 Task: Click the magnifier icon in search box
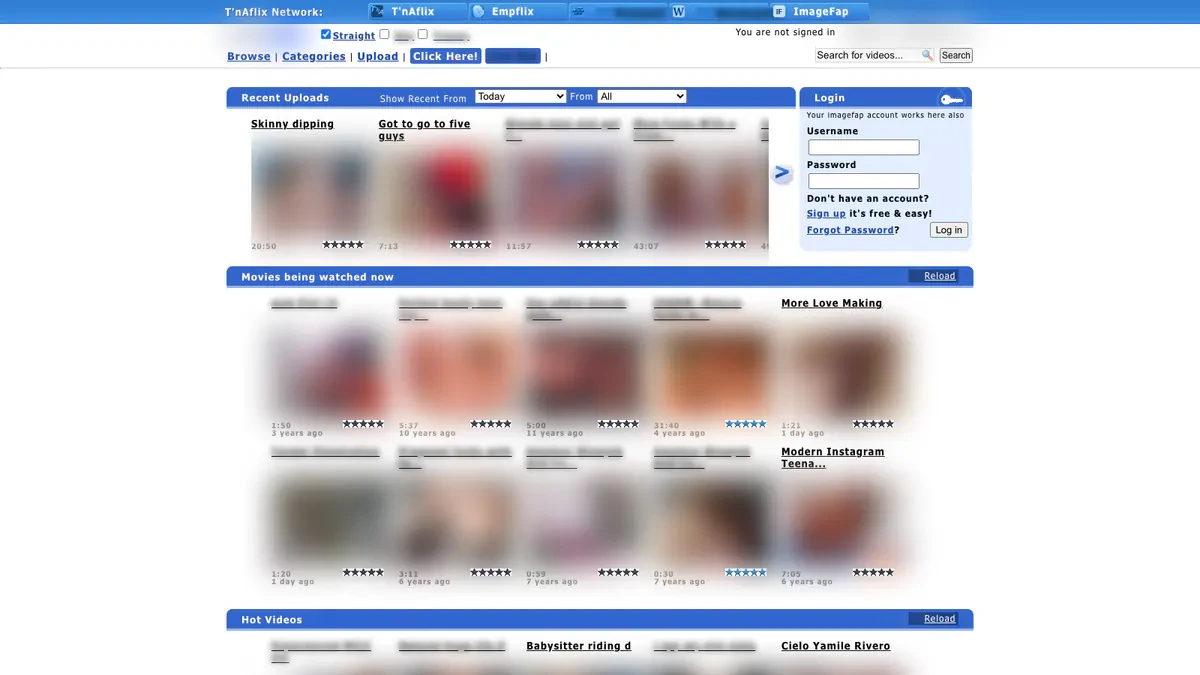coord(928,56)
